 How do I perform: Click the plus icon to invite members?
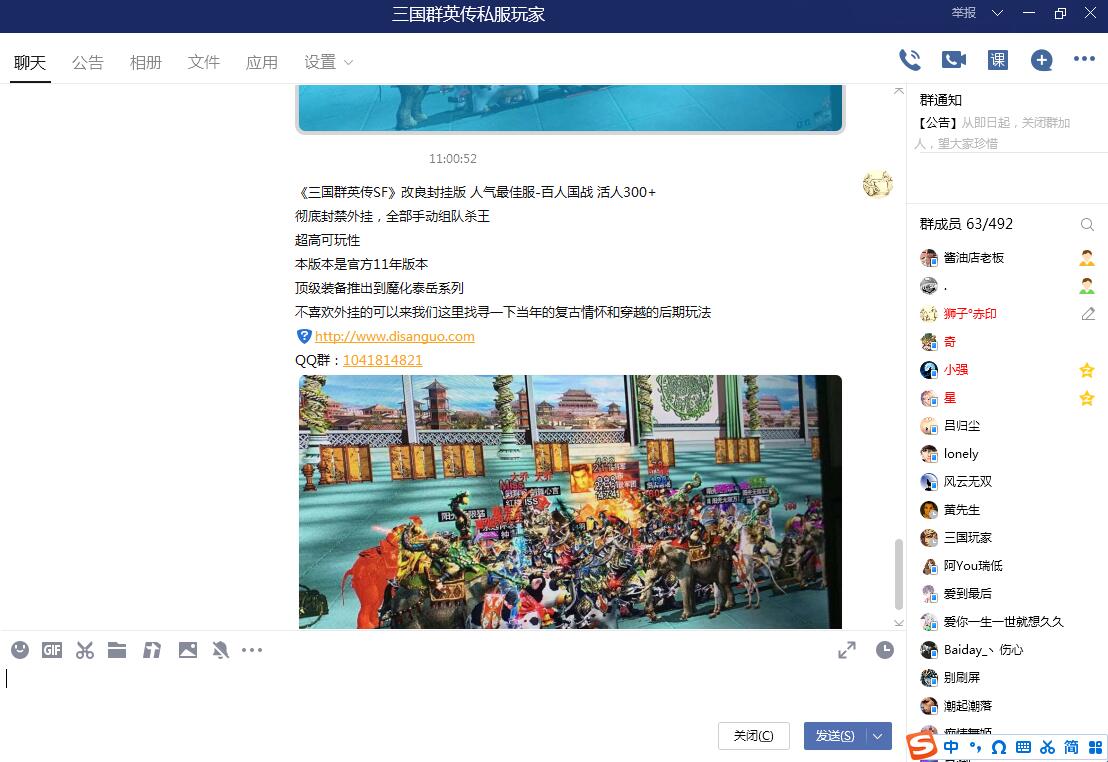1042,60
